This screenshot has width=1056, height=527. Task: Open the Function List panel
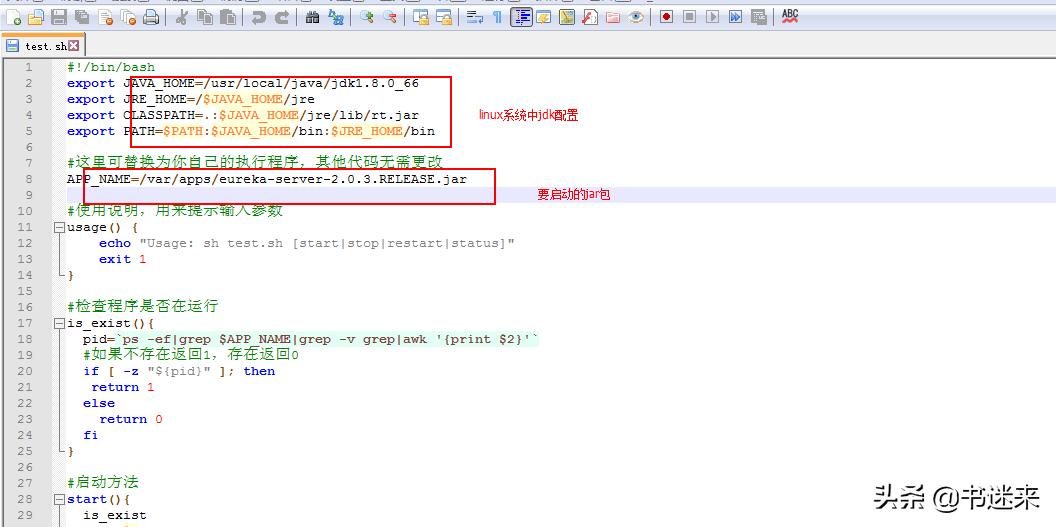tap(590, 17)
